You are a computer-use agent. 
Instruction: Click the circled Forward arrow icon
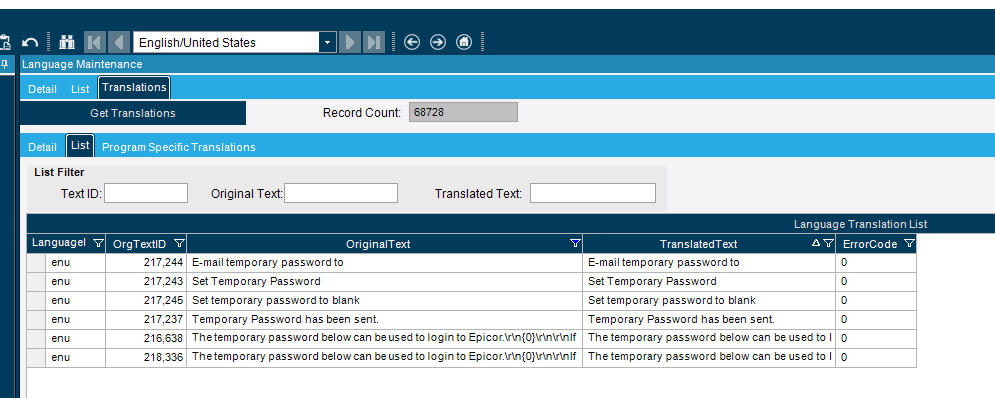[x=438, y=43]
